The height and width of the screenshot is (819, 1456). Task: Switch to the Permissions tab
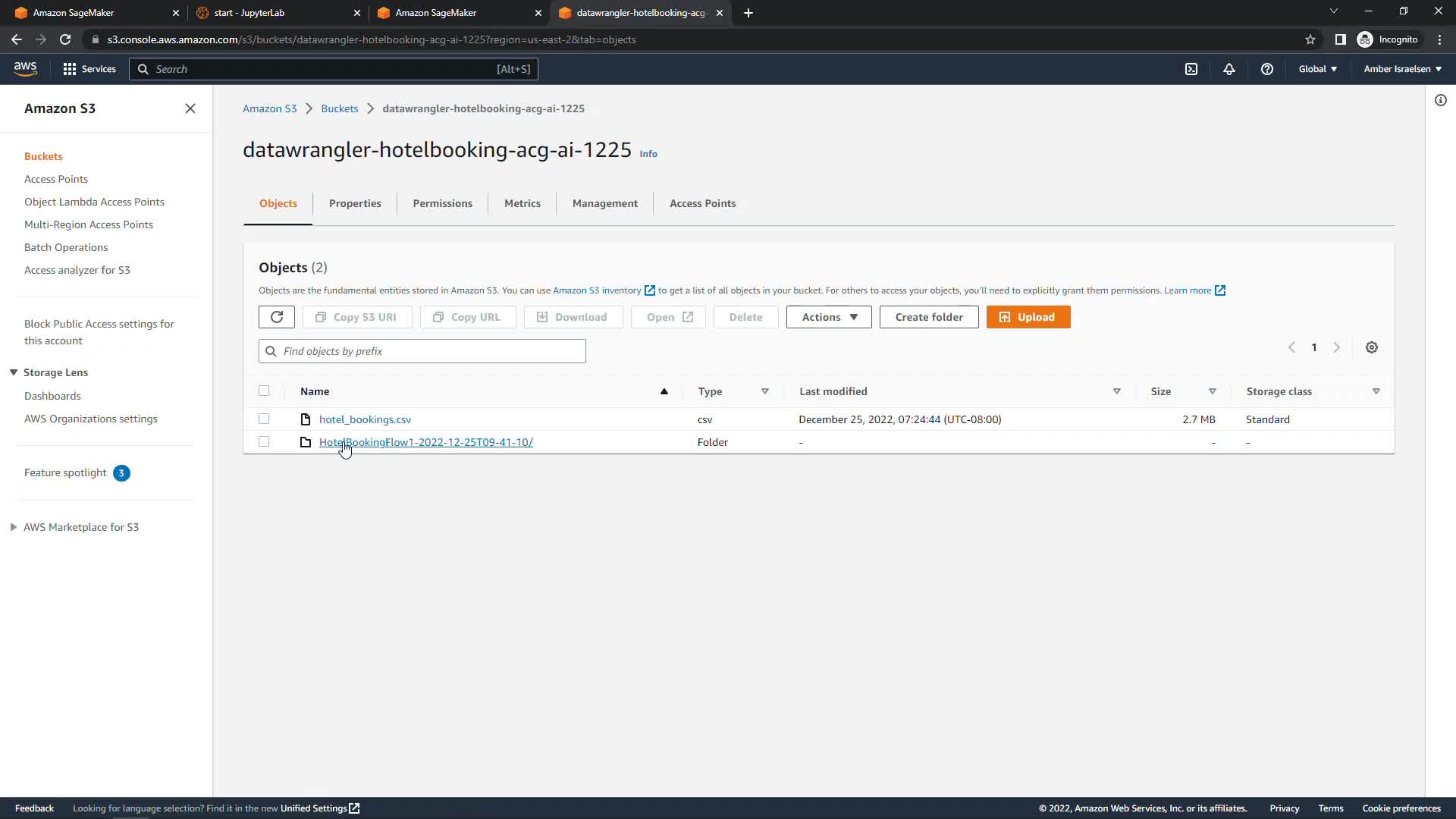(442, 203)
